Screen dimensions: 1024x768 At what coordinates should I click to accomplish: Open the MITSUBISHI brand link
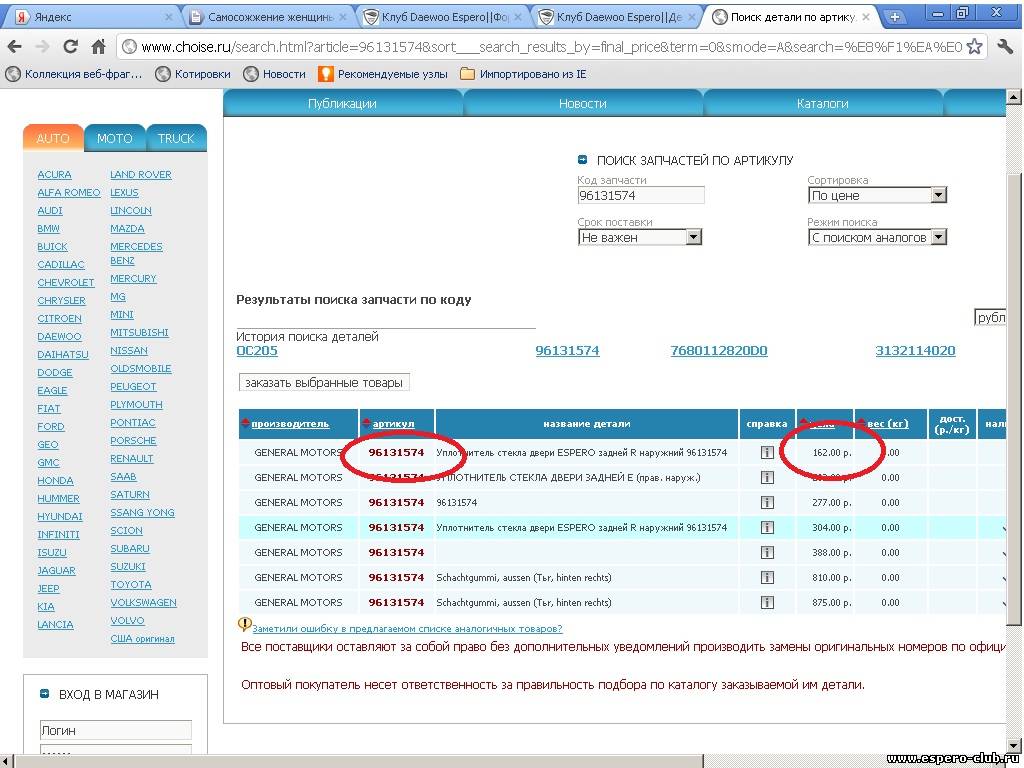point(139,332)
